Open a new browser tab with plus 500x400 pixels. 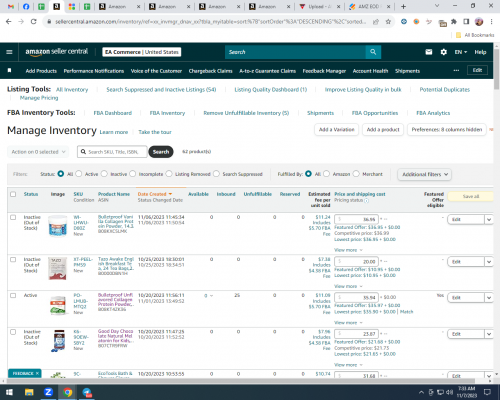coord(403,6)
